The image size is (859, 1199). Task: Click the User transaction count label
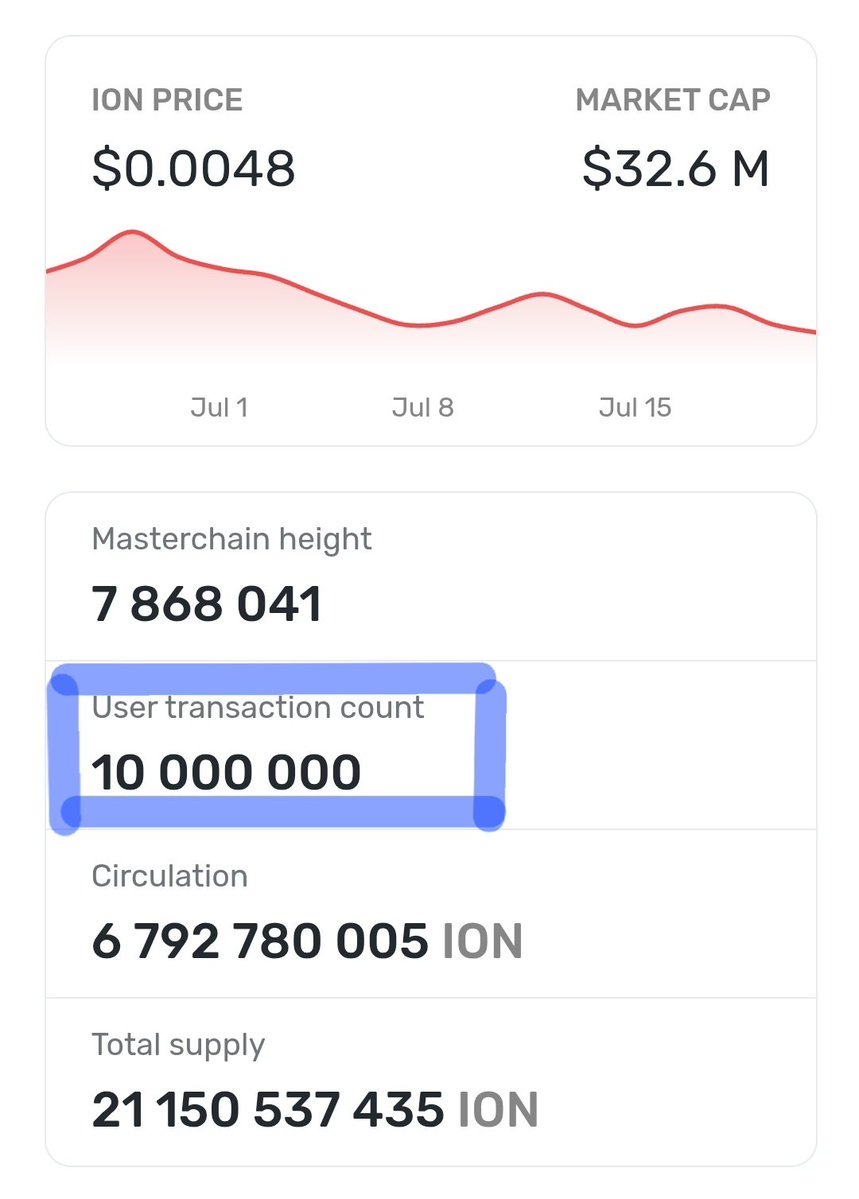258,708
